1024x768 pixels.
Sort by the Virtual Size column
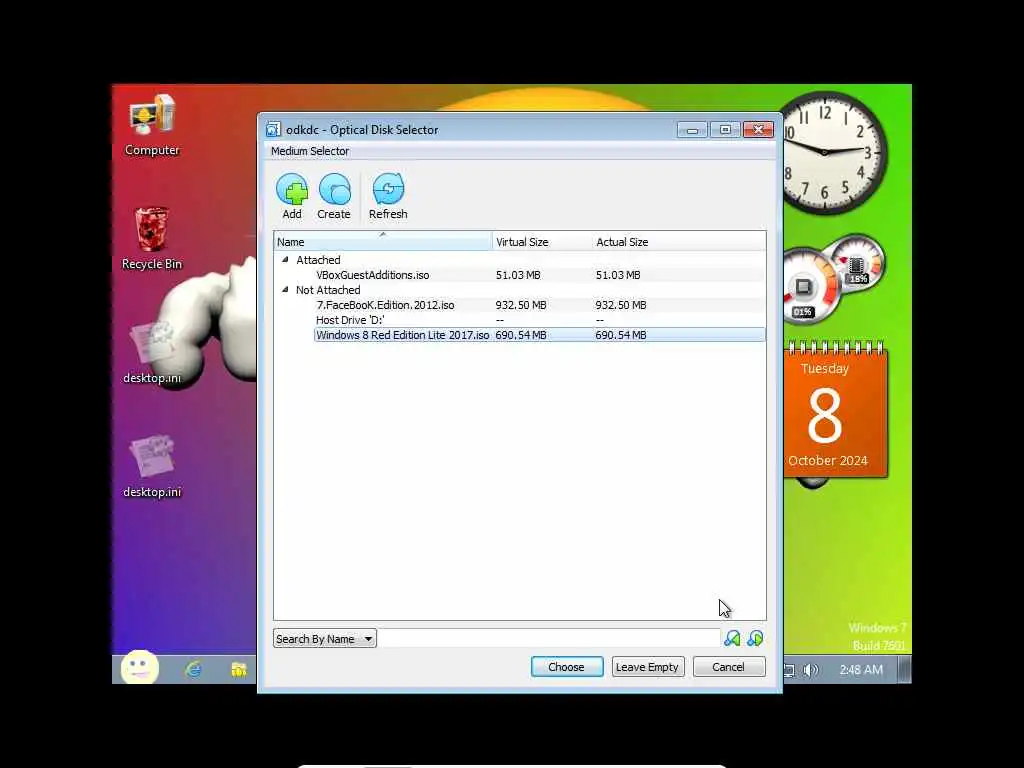pos(542,242)
